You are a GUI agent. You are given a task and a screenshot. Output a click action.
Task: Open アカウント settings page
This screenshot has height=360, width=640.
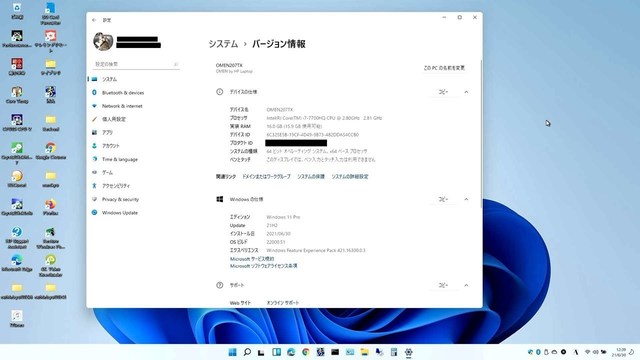point(110,146)
